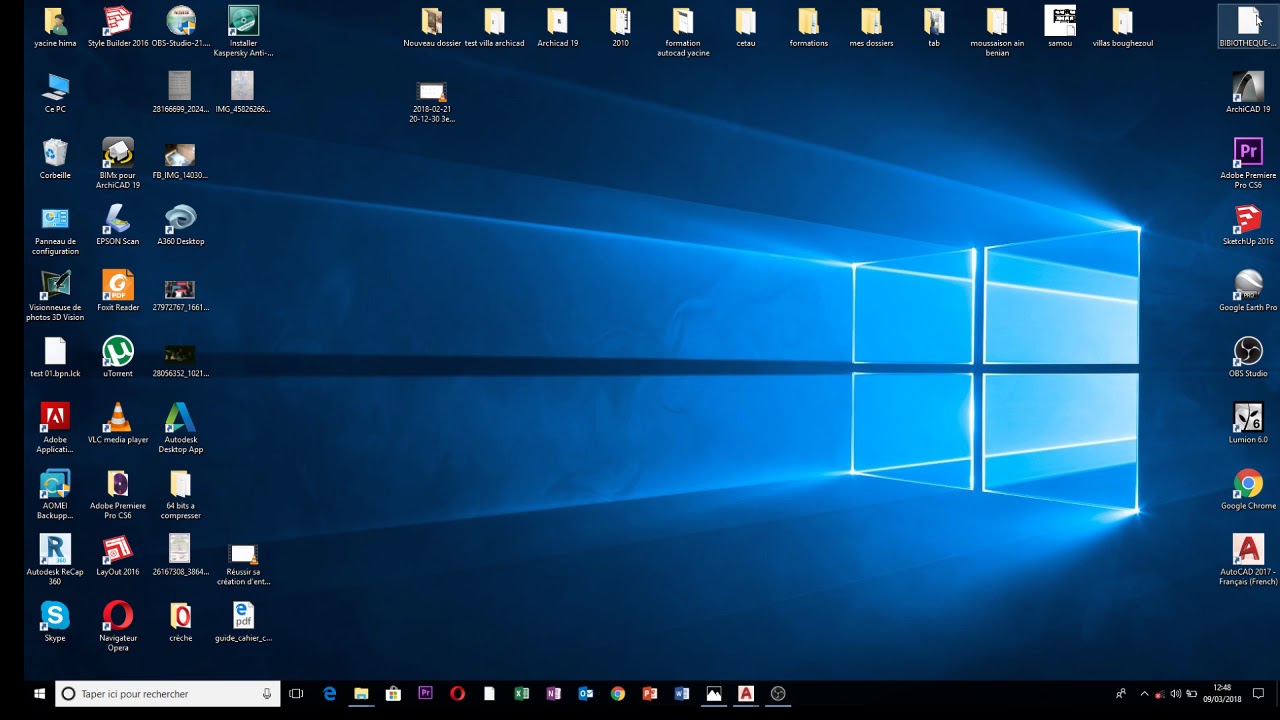Open Outlook from the taskbar
This screenshot has width=1280, height=720.
[x=585, y=693]
